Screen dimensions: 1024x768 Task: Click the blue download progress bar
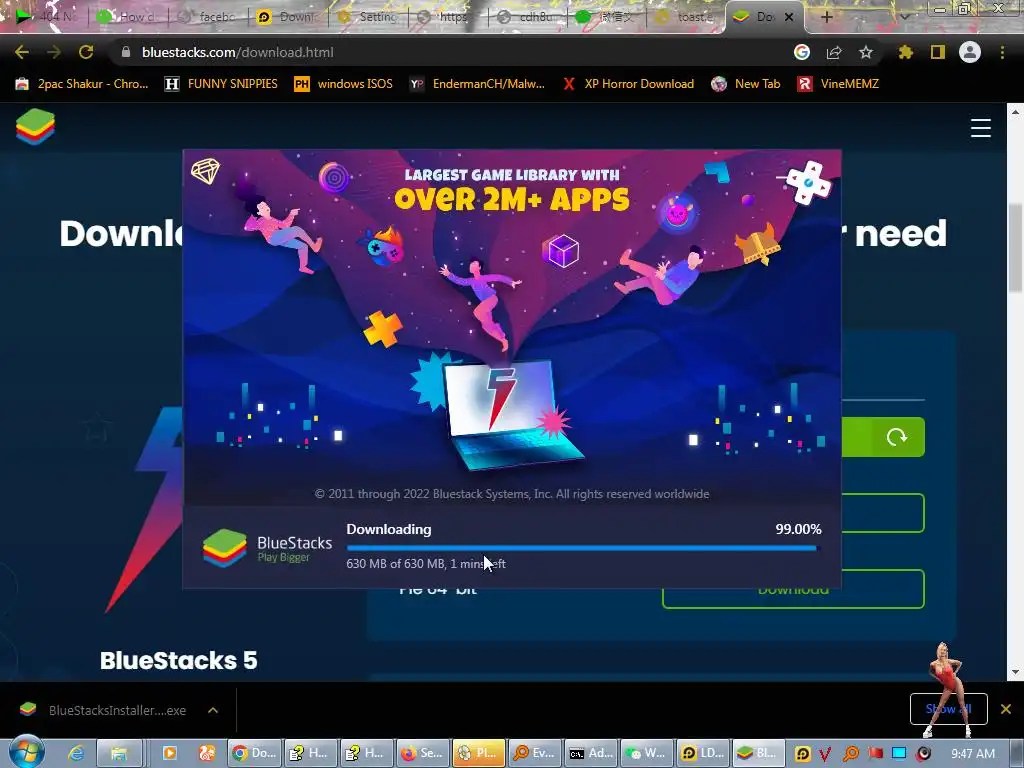pos(582,547)
